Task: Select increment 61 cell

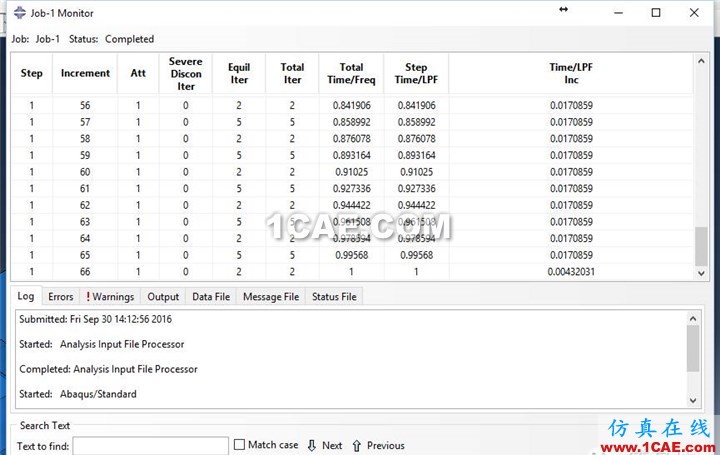Action: click(85, 189)
